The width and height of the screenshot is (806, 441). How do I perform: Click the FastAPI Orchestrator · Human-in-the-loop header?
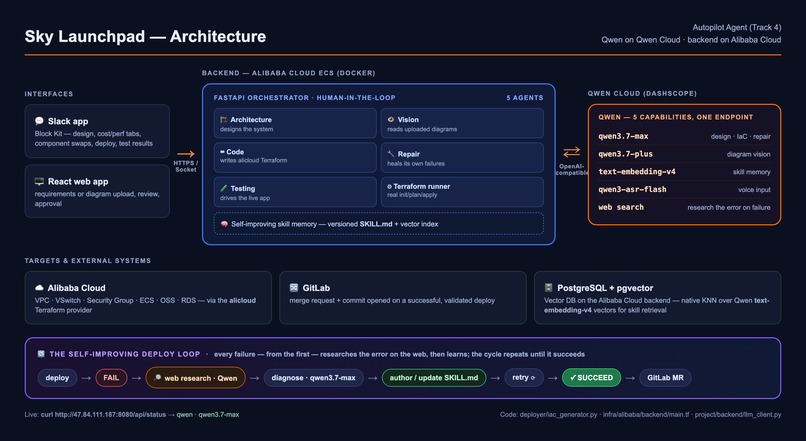click(x=304, y=98)
